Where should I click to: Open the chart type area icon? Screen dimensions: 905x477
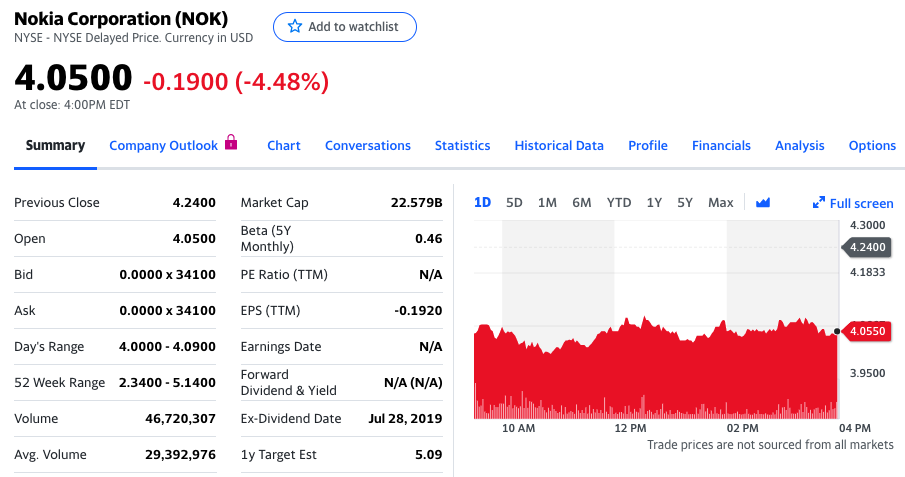762,203
